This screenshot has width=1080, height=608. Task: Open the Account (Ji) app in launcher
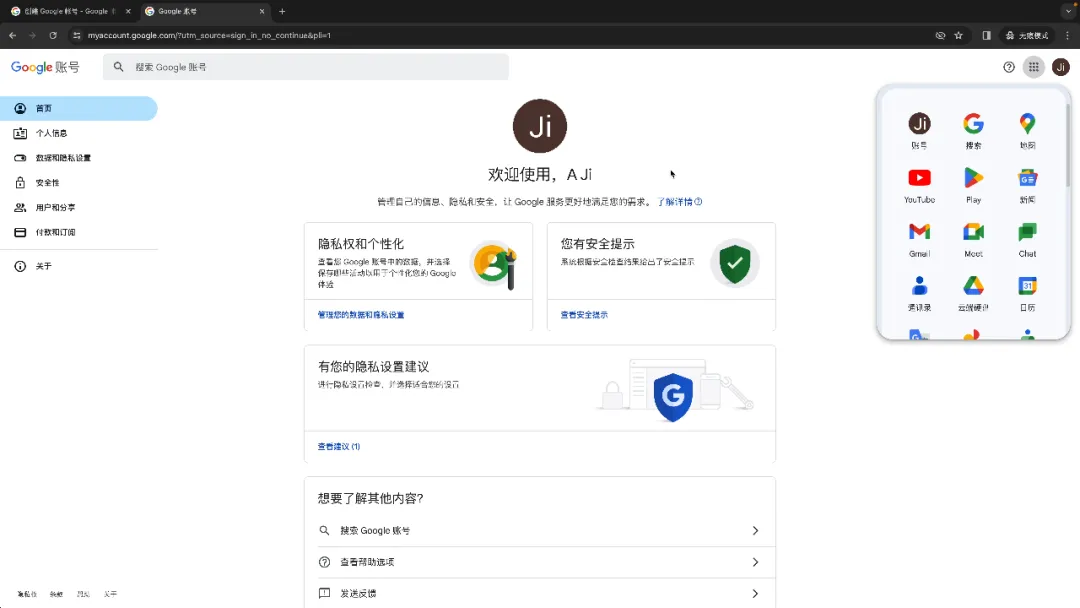920,130
